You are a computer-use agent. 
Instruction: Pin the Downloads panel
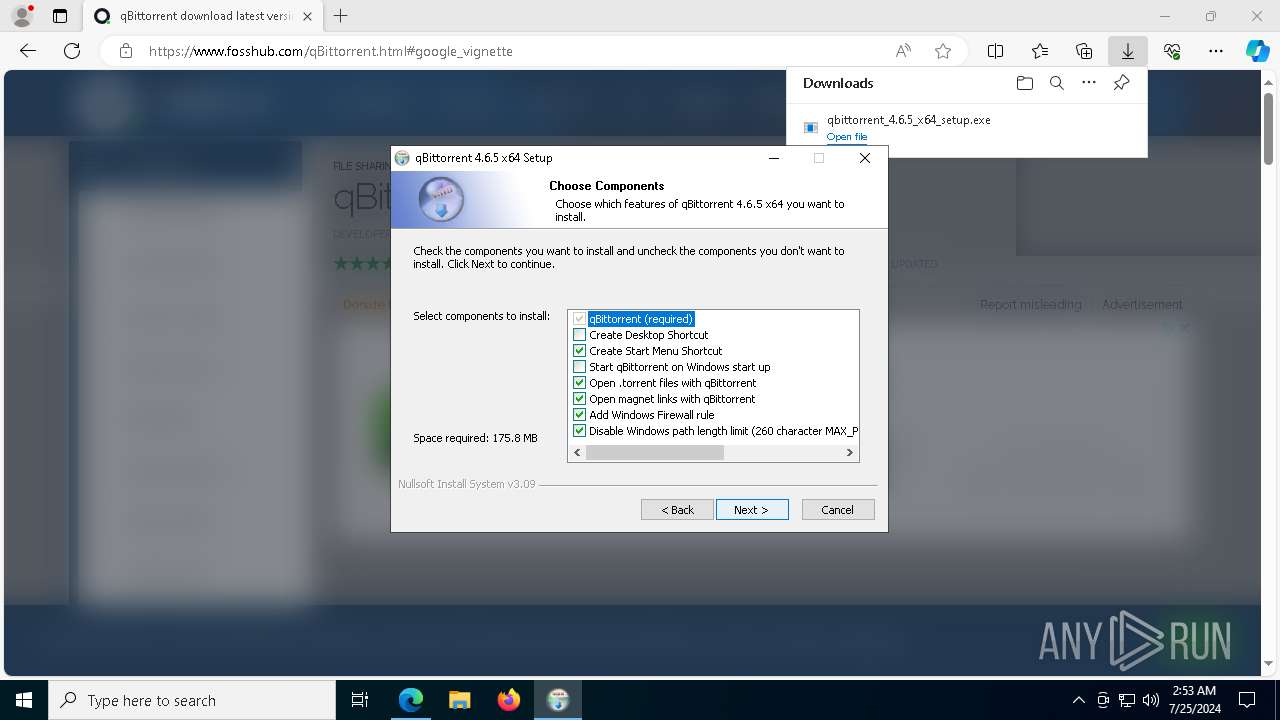tap(1121, 83)
